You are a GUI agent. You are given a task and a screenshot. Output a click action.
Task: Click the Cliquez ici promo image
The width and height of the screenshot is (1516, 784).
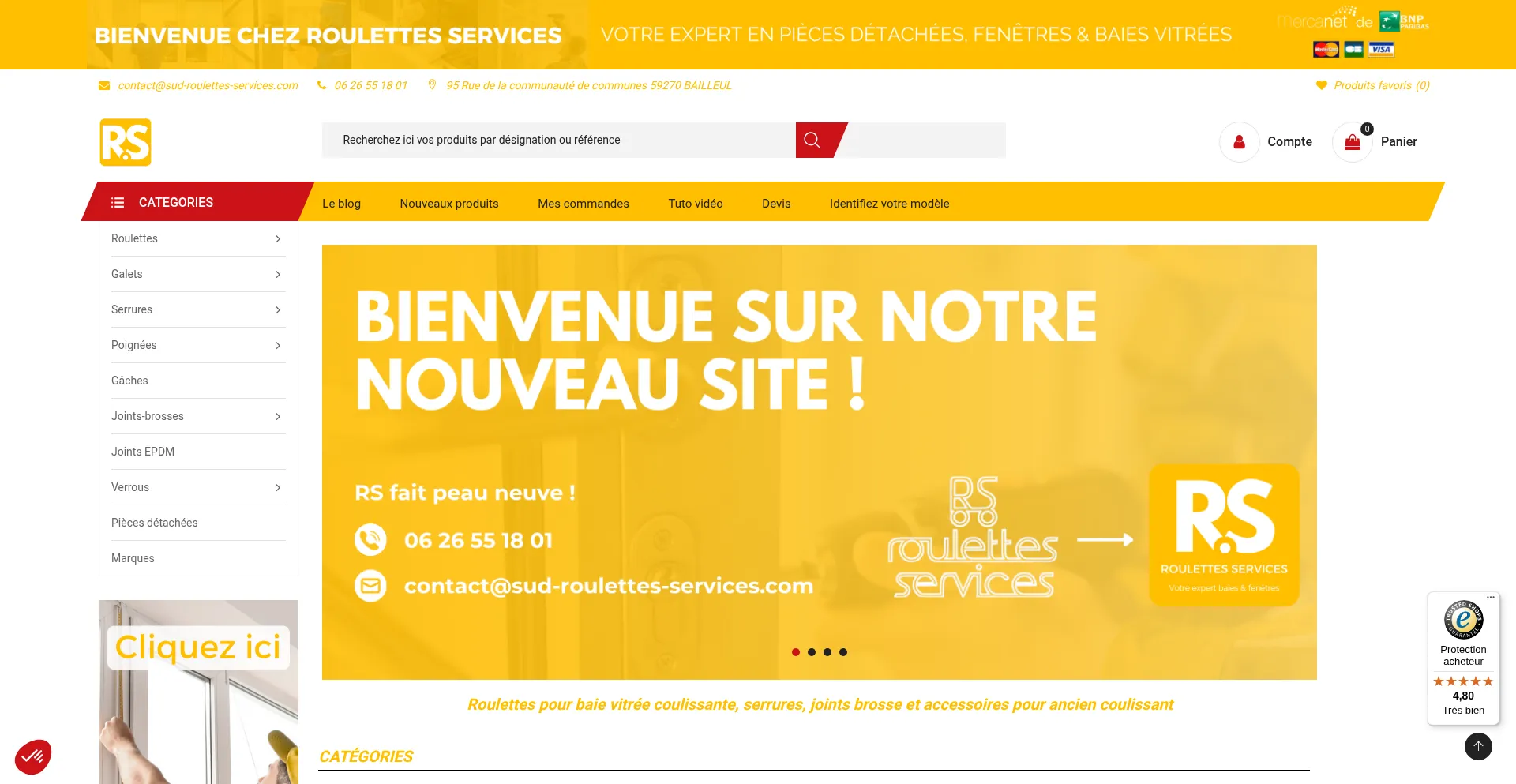pos(198,692)
